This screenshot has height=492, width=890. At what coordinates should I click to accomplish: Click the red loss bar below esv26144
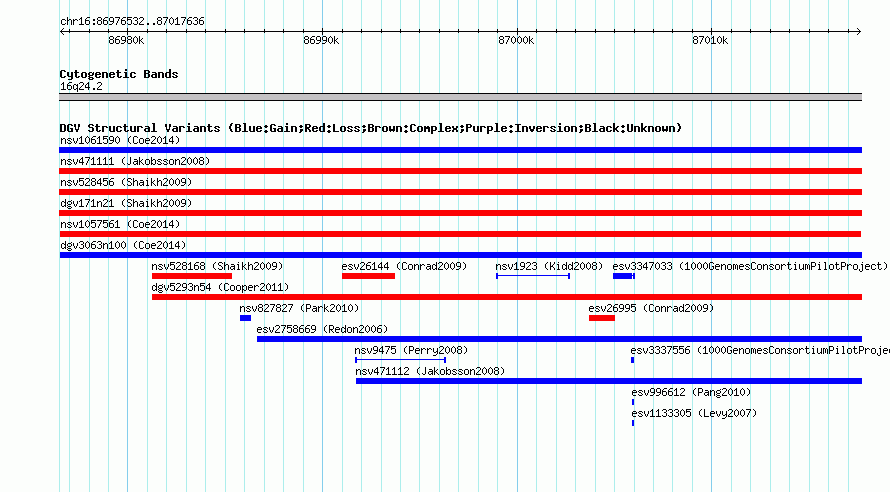point(368,276)
